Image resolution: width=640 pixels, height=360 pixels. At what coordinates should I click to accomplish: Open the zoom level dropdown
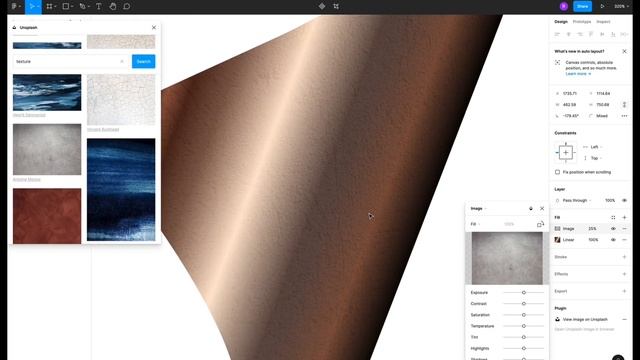(x=621, y=6)
